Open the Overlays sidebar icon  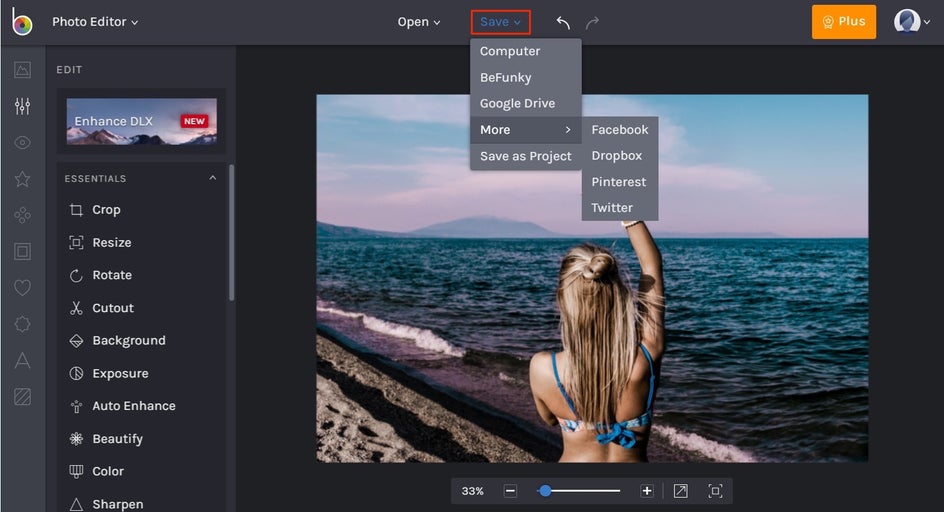(x=22, y=324)
